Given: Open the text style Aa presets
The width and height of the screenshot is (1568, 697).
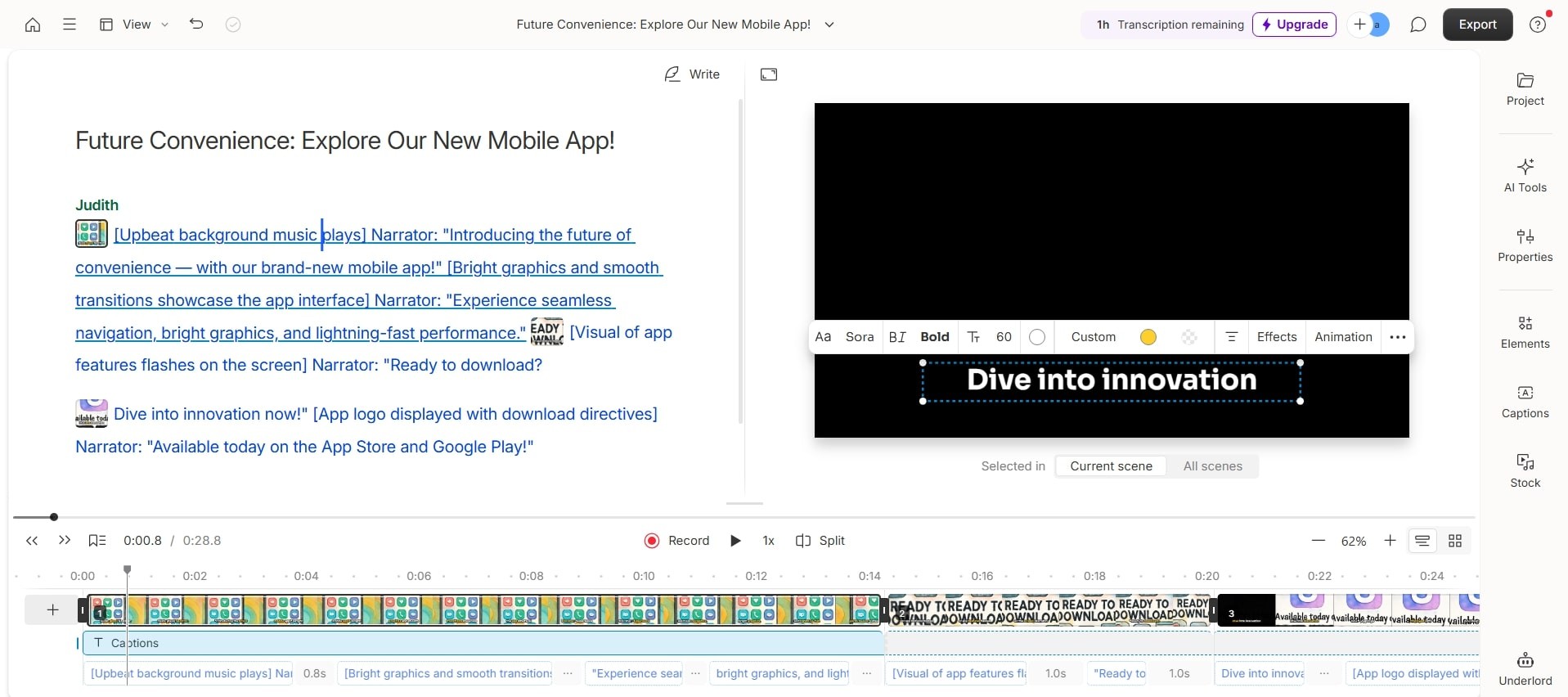Looking at the screenshot, I should click(824, 337).
